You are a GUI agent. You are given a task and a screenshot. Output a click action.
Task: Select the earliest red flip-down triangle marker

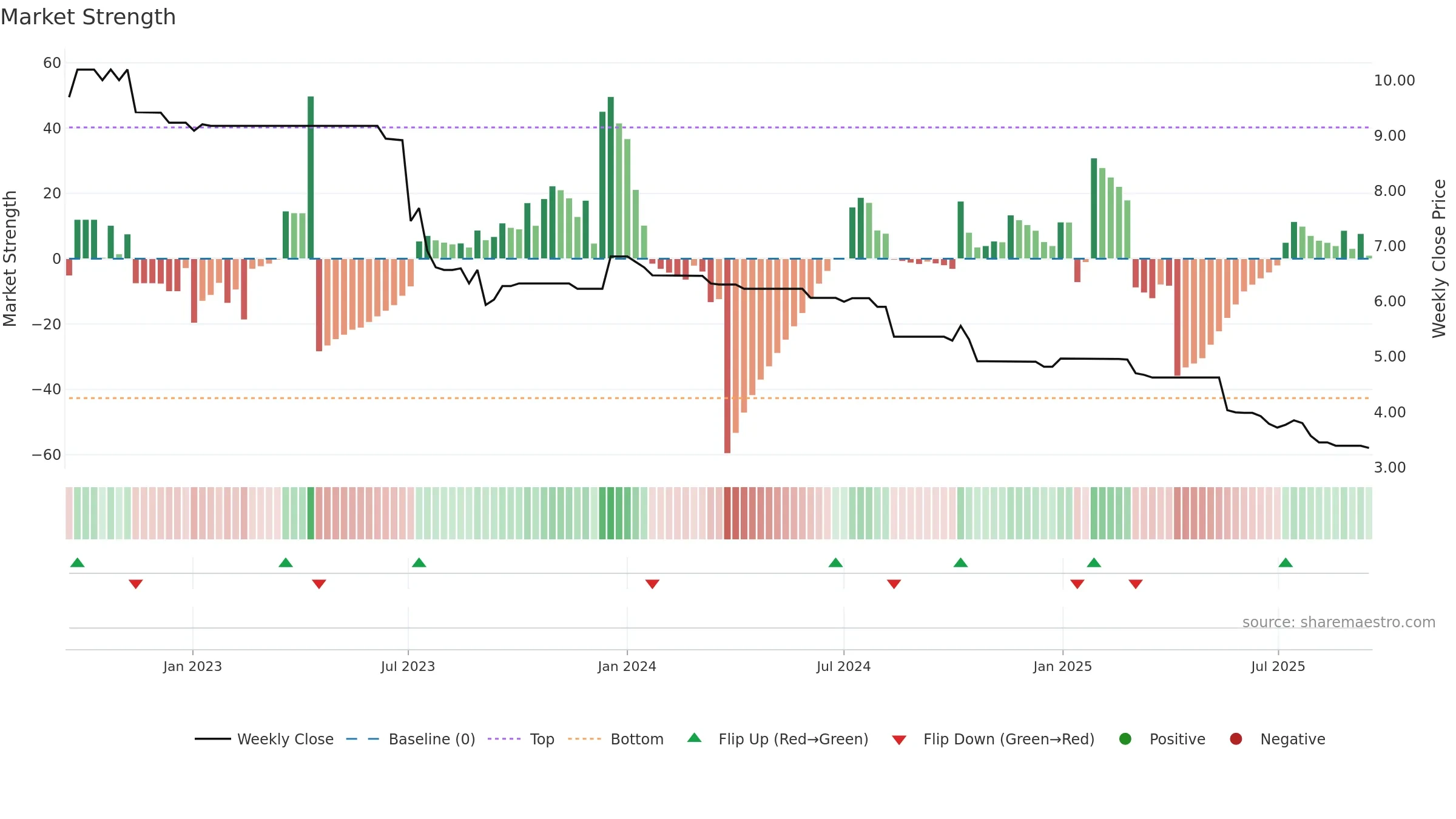pos(136,584)
